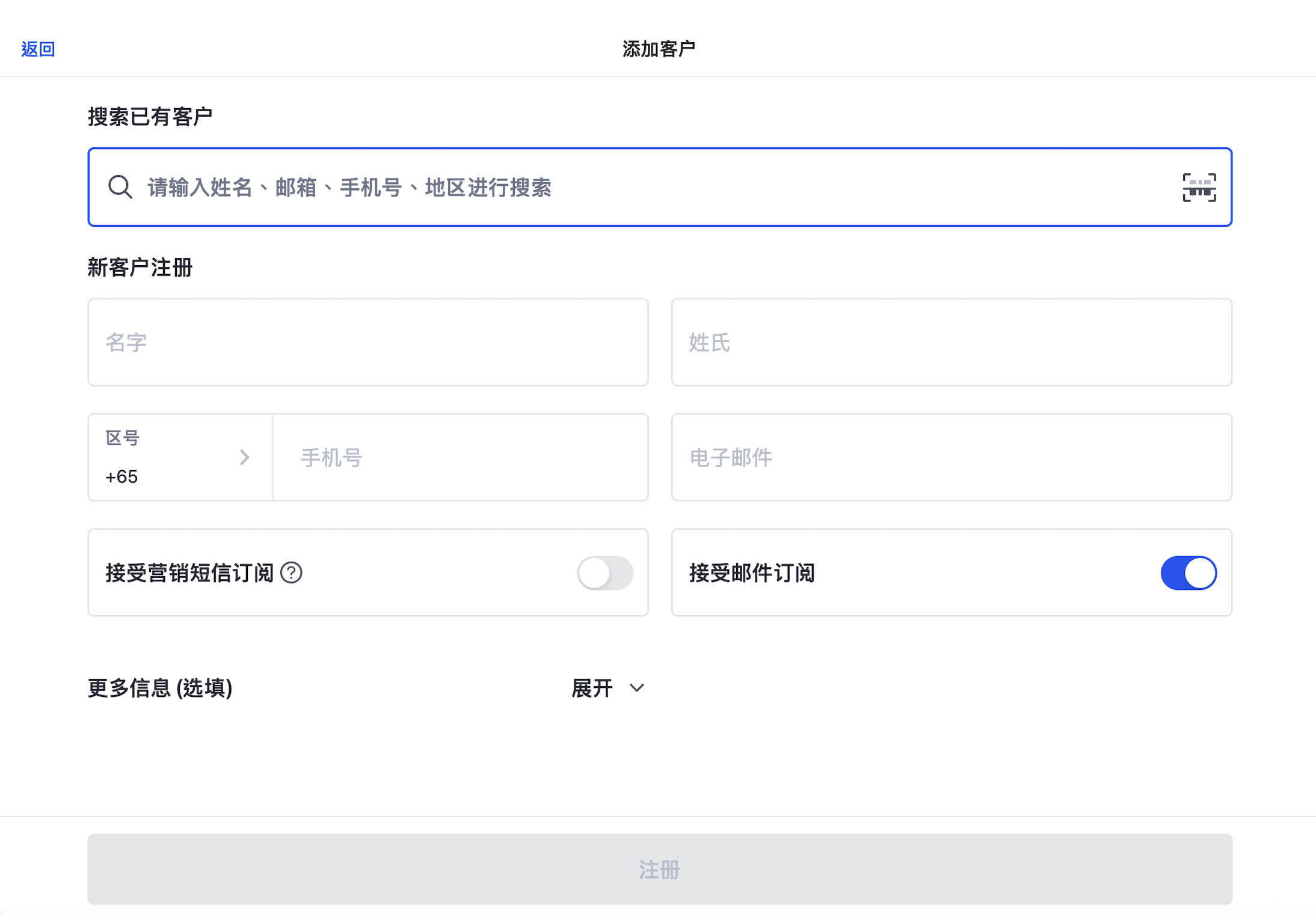Click the 姓氏 last name field
1316x914 pixels.
(952, 342)
